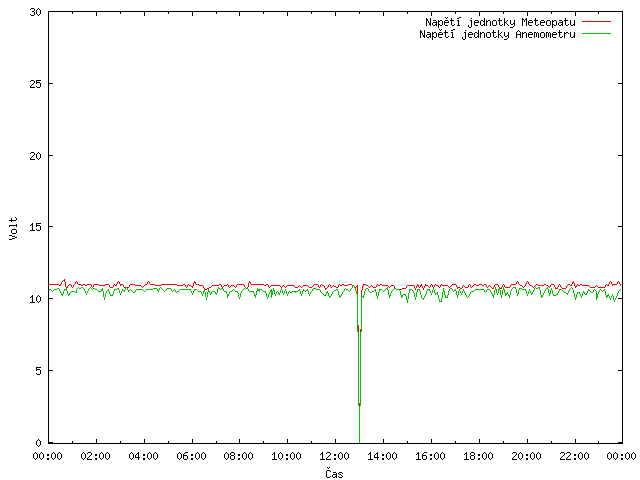Click the 'Volt' y-axis label

click(x=13, y=228)
